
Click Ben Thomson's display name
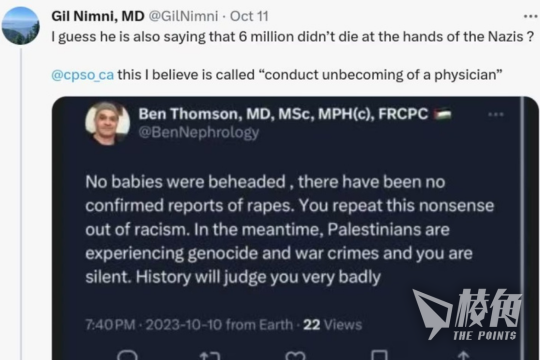283,114
